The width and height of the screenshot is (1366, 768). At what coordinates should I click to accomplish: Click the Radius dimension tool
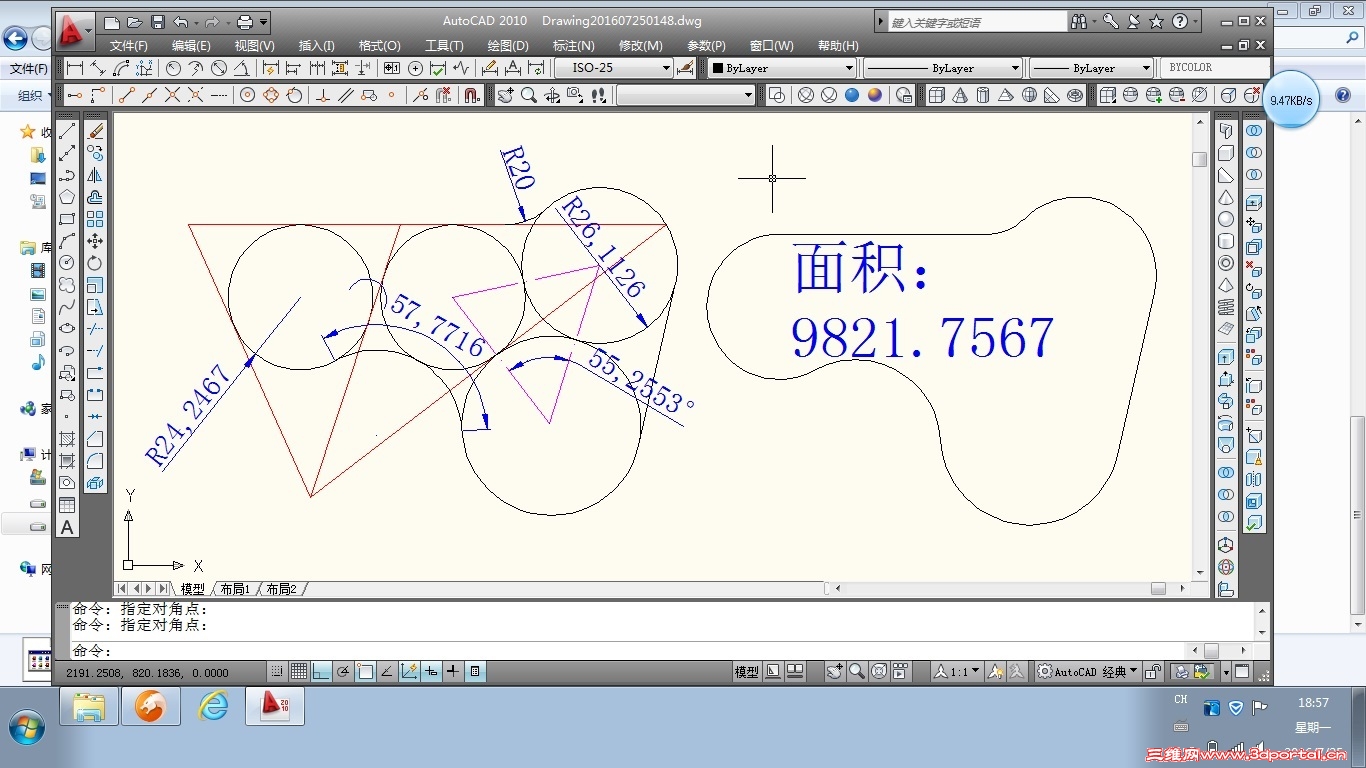pos(173,68)
